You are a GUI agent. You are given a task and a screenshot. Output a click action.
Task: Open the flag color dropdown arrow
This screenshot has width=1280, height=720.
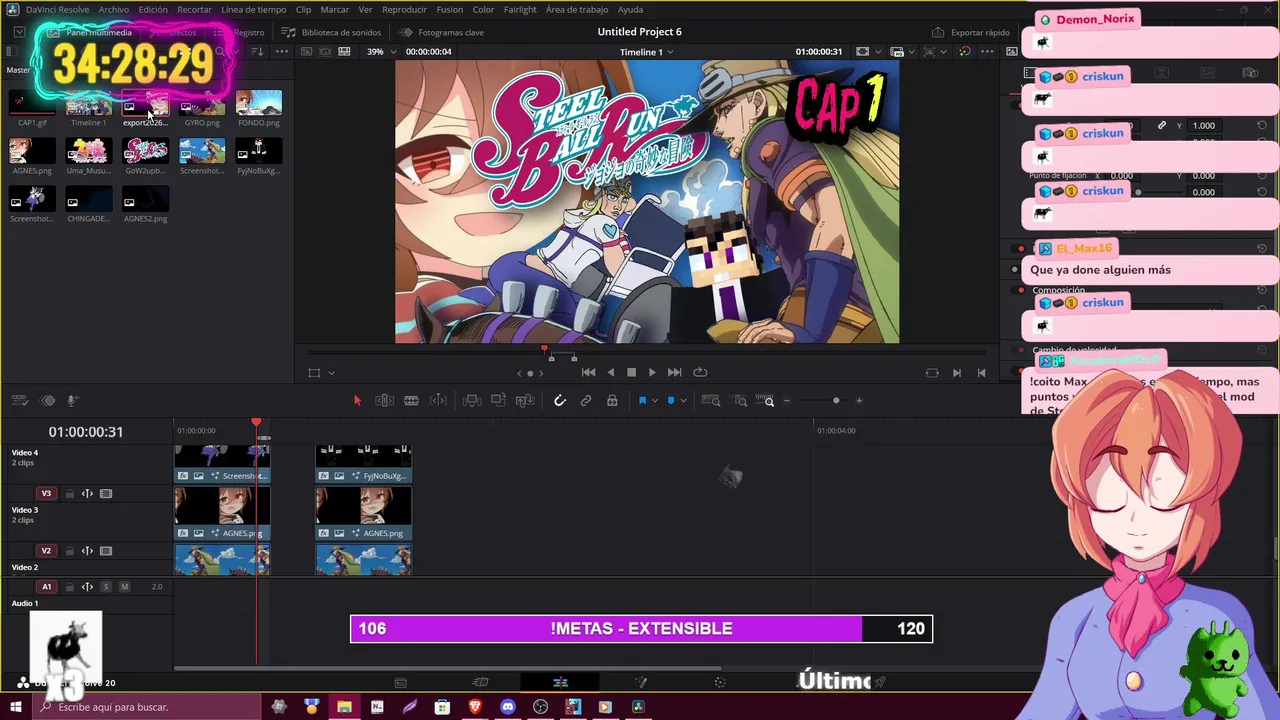point(655,401)
